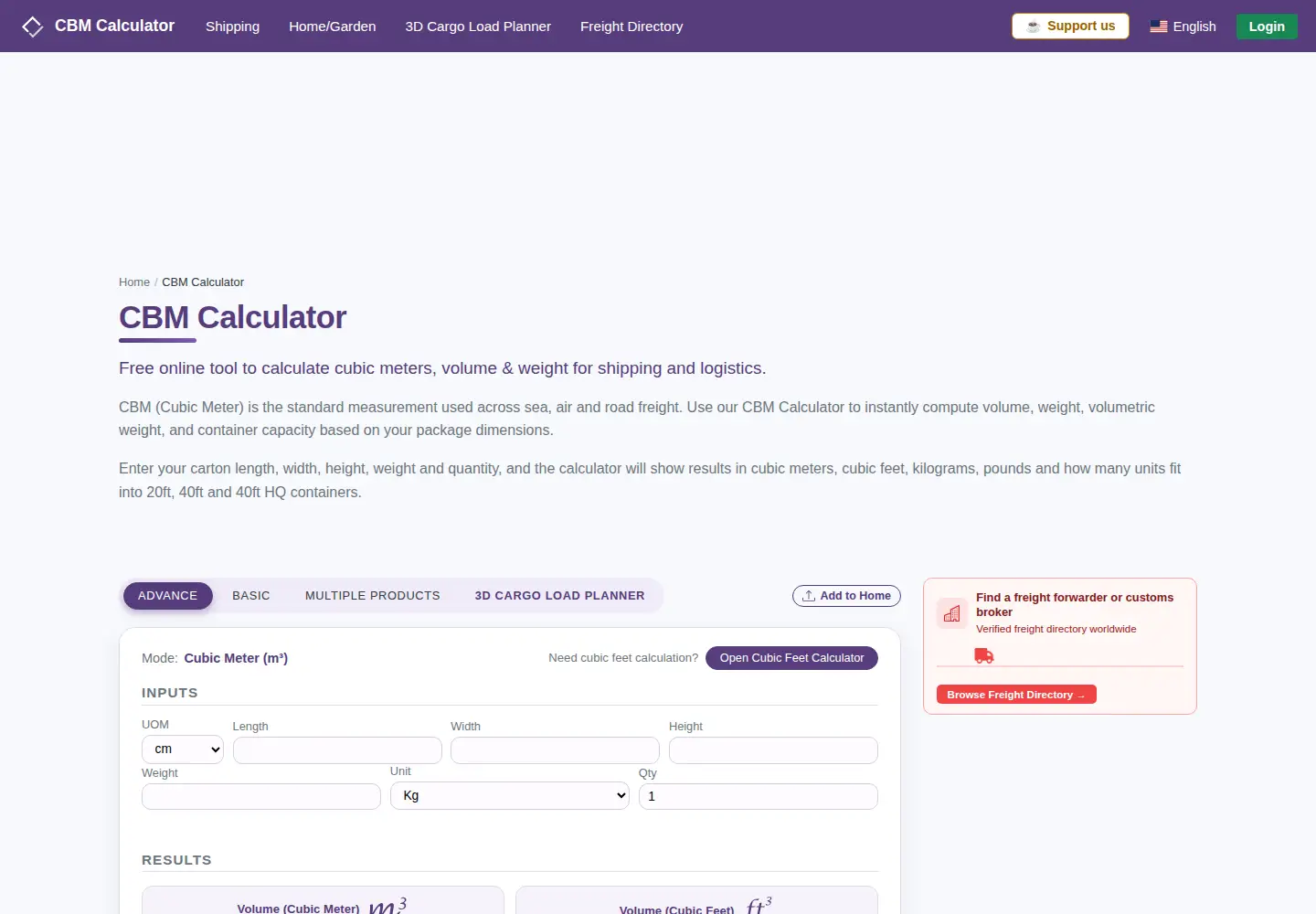This screenshot has width=1316, height=914.
Task: Switch to the ADVANCE tab
Action: 168,596
